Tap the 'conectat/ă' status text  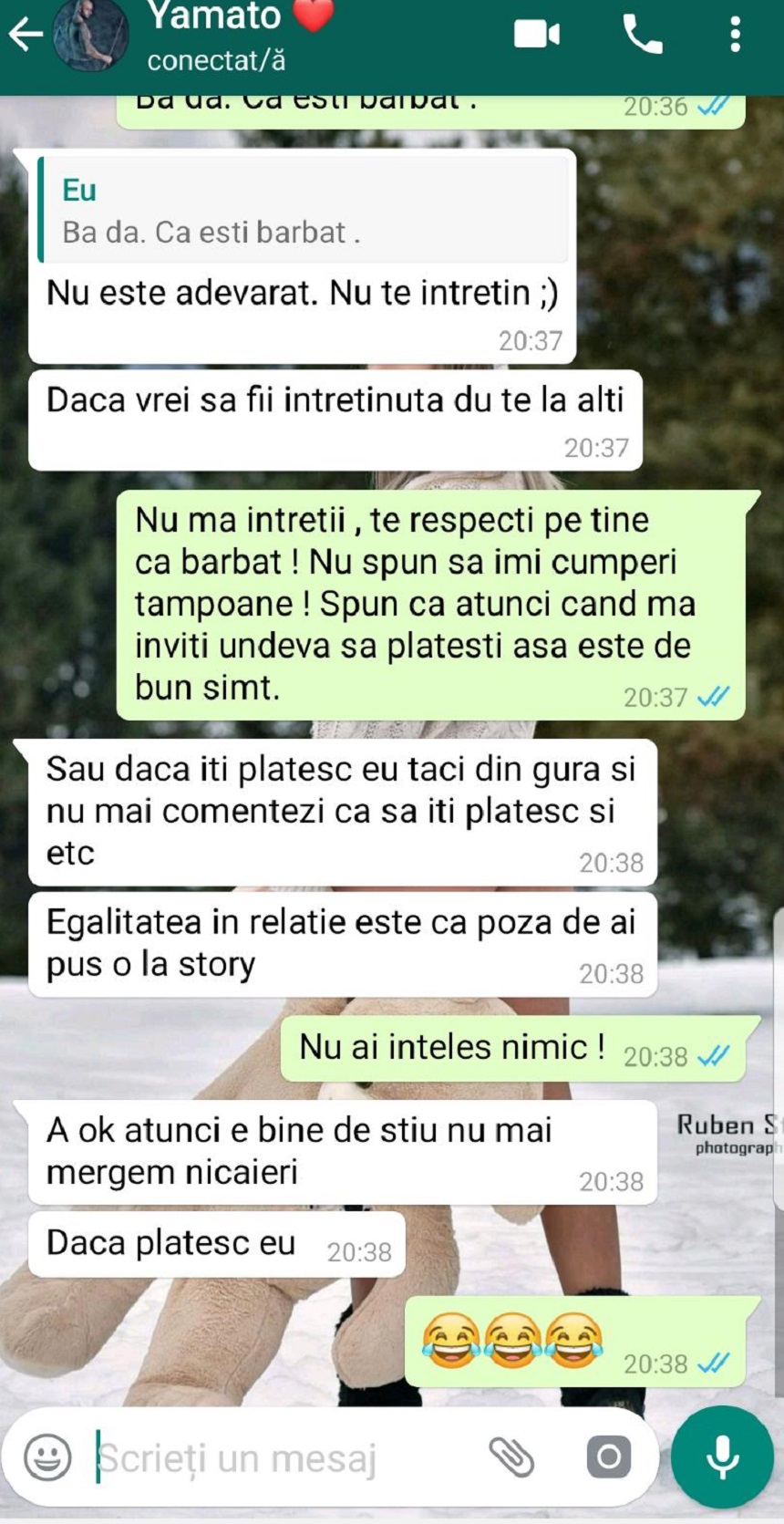(216, 61)
